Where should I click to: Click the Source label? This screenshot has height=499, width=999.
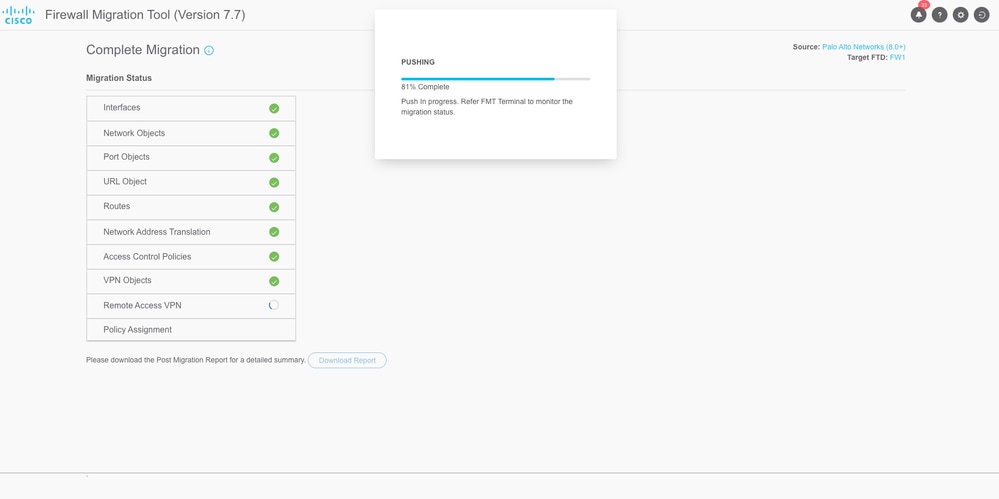pos(807,47)
